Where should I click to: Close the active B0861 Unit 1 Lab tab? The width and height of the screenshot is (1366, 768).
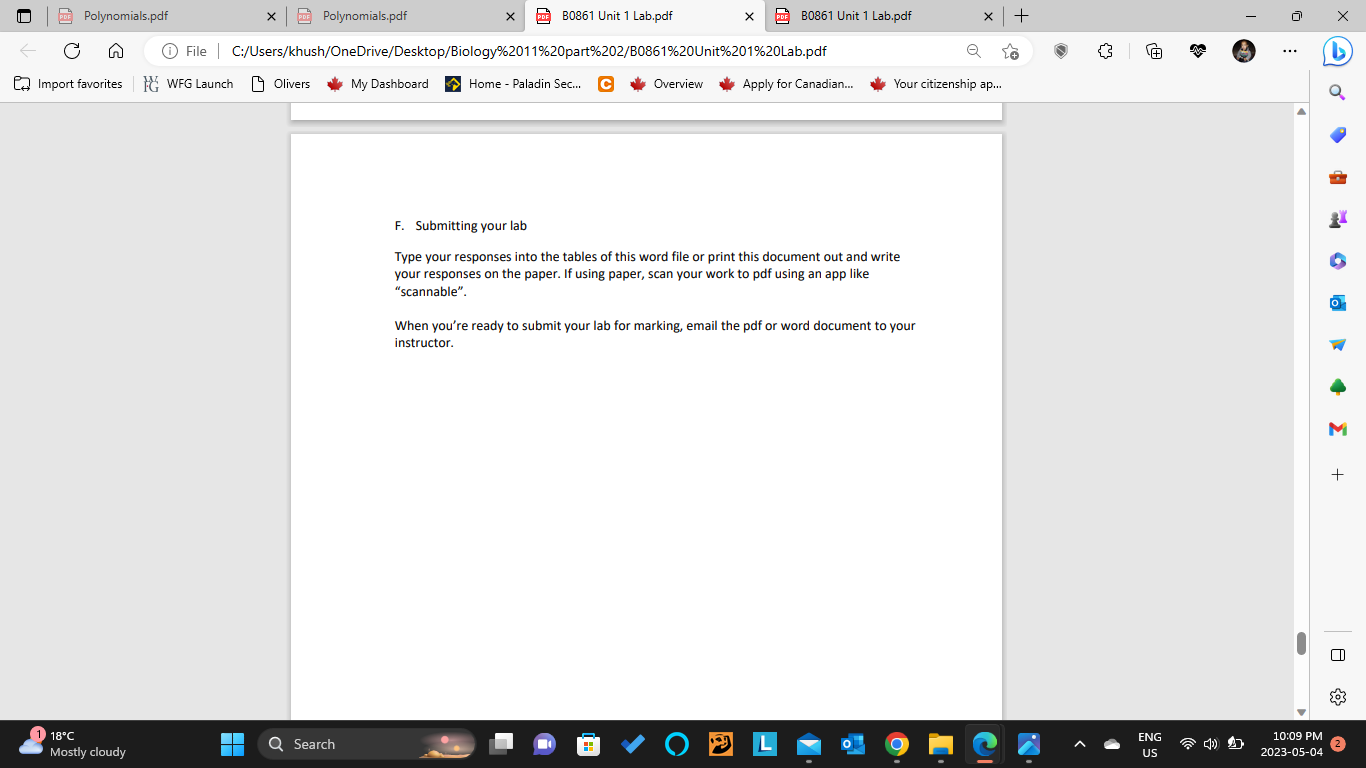(x=749, y=16)
